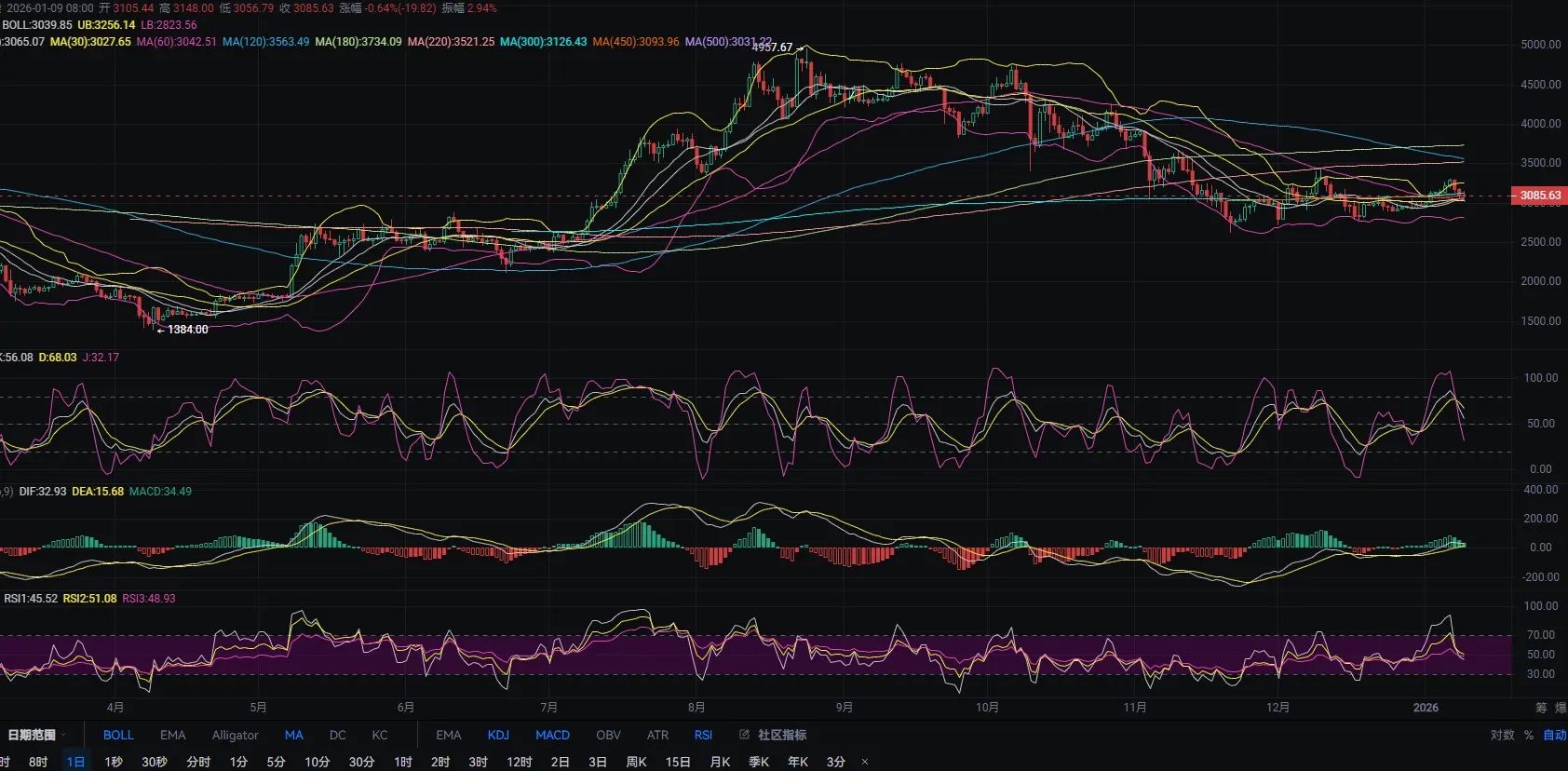Select the 年K yearly candles

798,762
